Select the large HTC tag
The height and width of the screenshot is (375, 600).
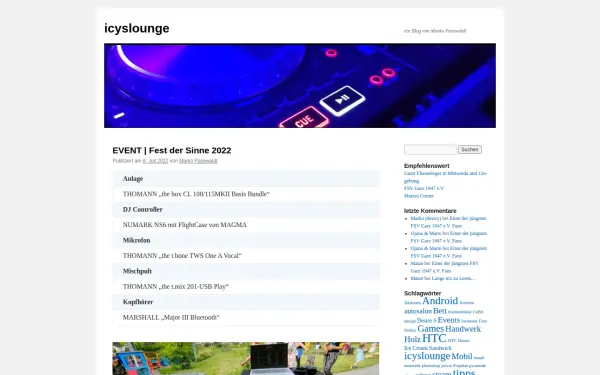click(x=434, y=338)
